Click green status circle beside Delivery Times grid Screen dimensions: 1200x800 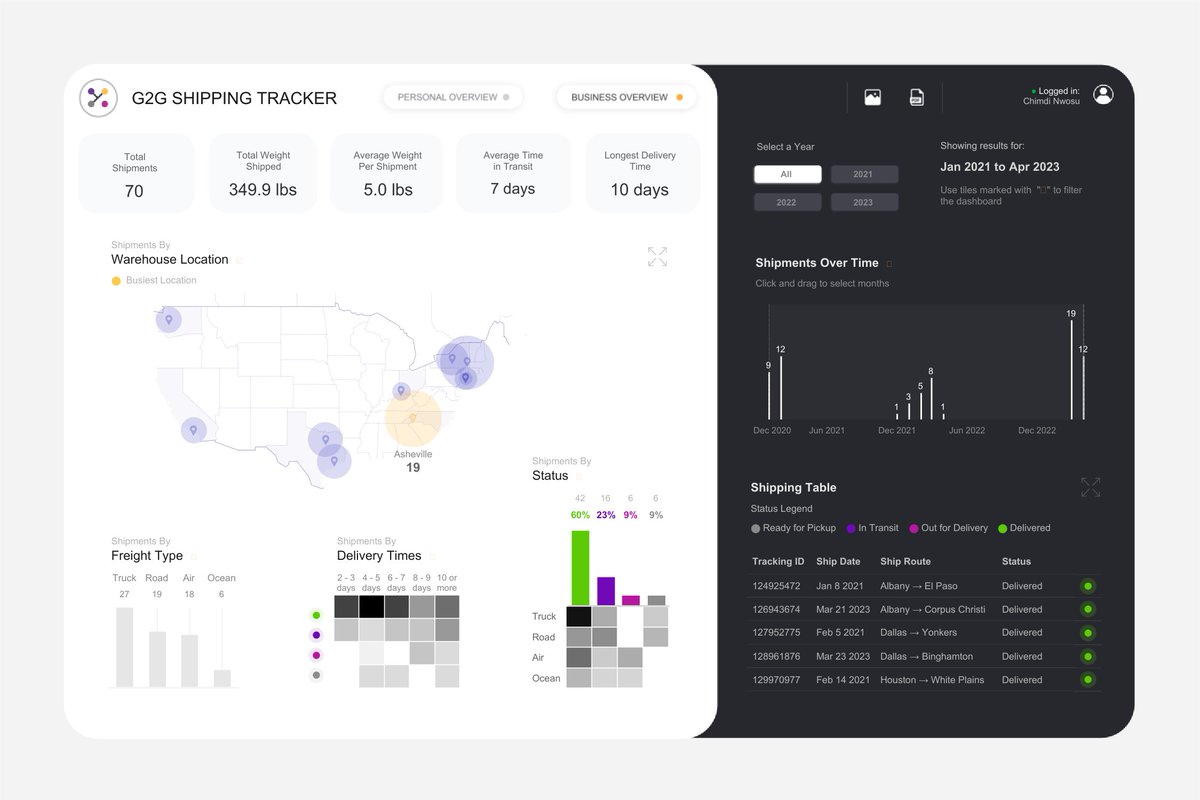316,615
